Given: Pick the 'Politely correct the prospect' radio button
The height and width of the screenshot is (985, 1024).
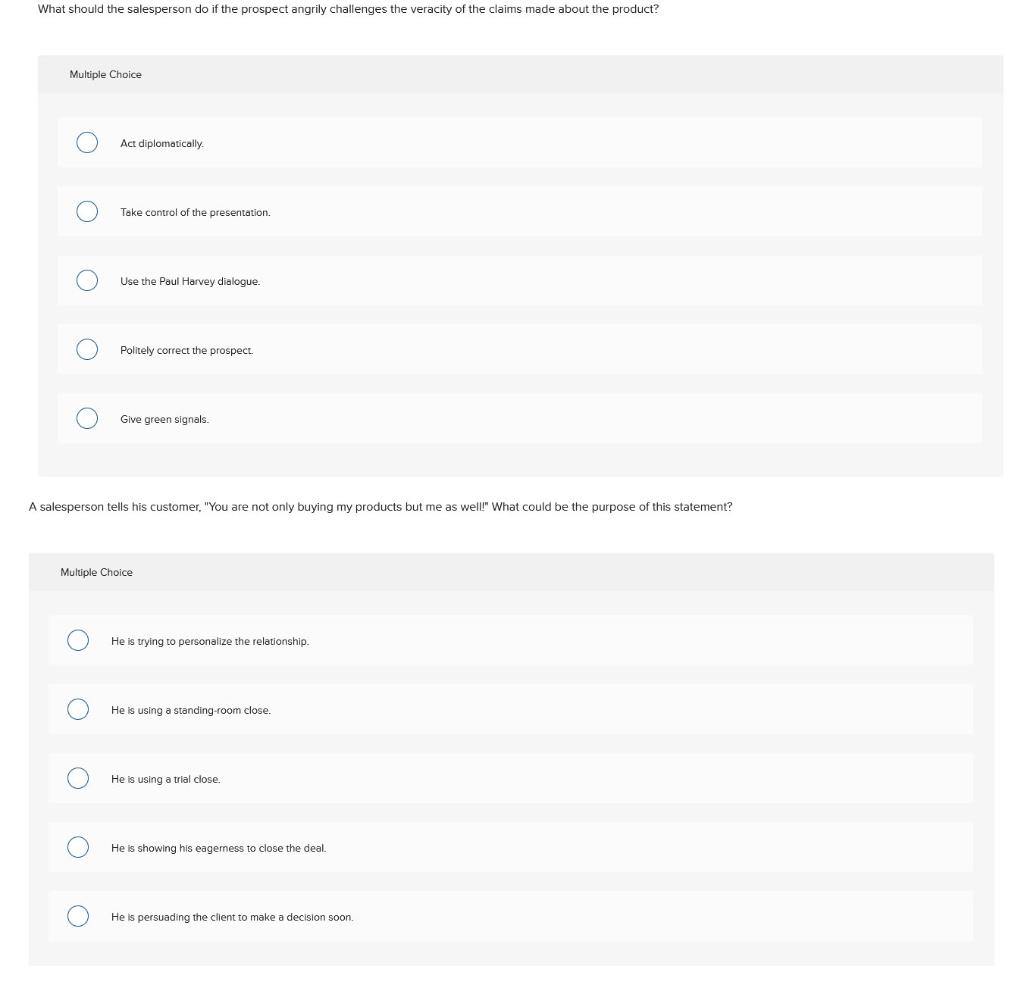Looking at the screenshot, I should [x=87, y=350].
